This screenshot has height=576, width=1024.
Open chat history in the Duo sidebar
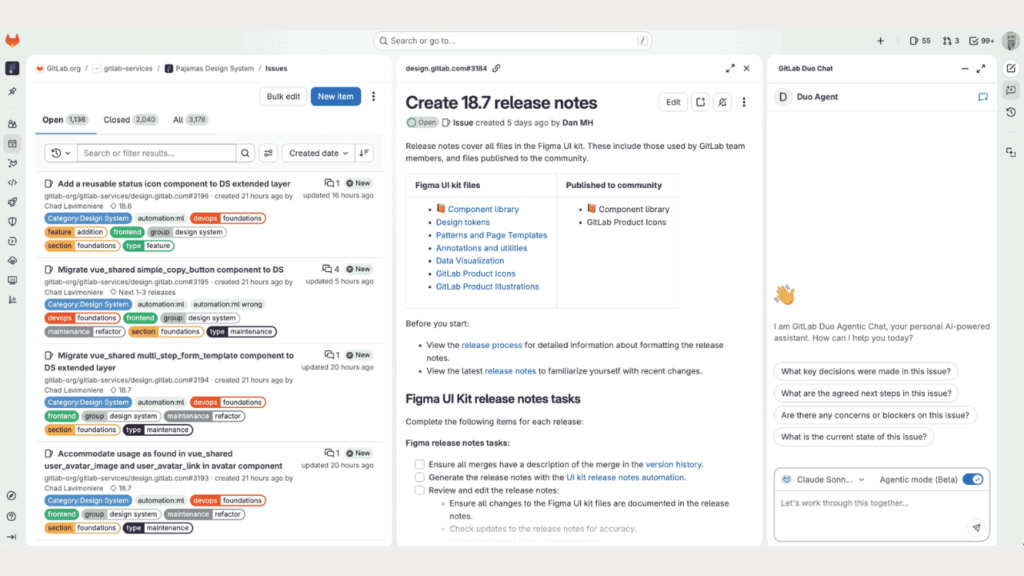pyautogui.click(x=1011, y=113)
